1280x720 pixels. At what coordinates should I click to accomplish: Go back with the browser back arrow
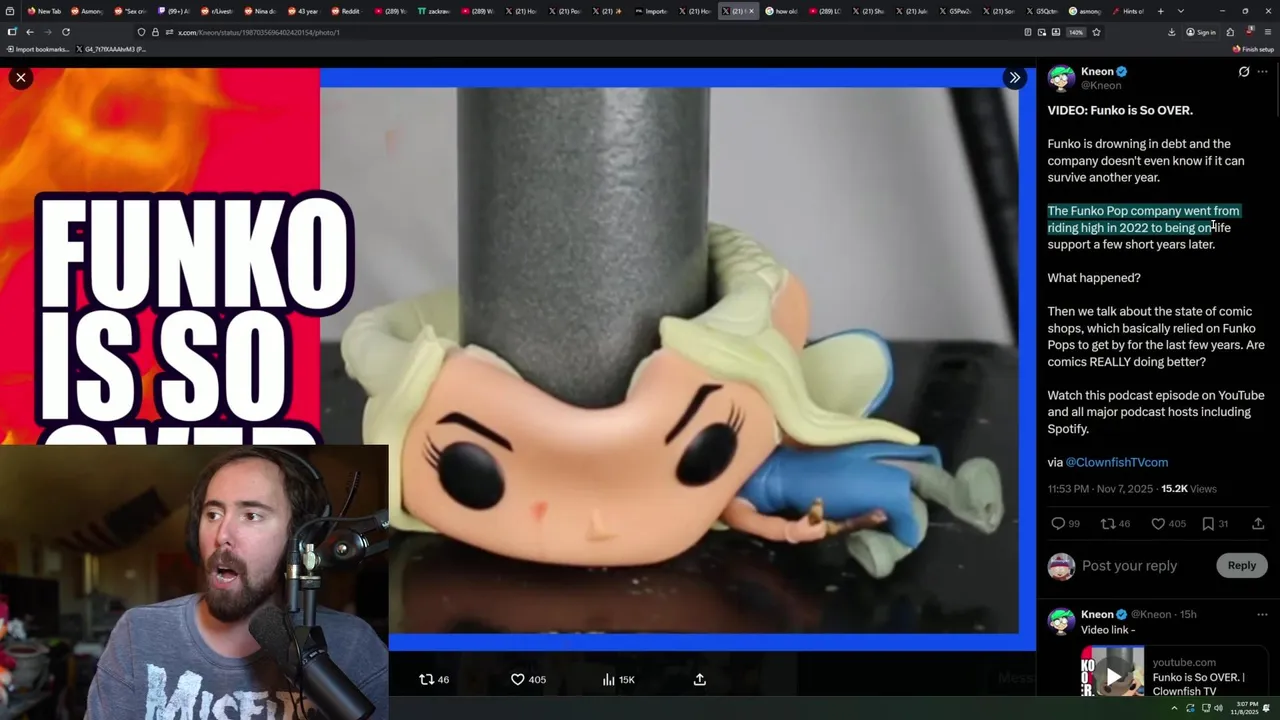pyautogui.click(x=30, y=32)
